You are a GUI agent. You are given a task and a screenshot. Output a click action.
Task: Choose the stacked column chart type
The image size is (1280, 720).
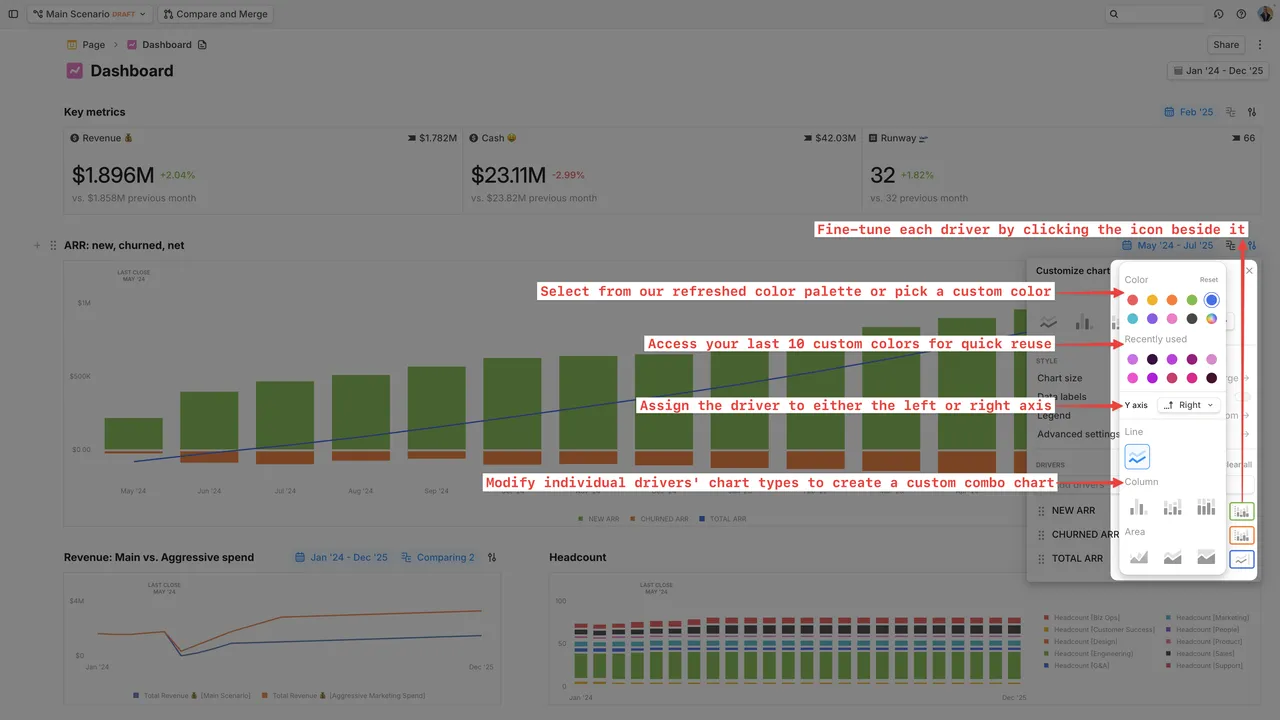pos(1172,507)
